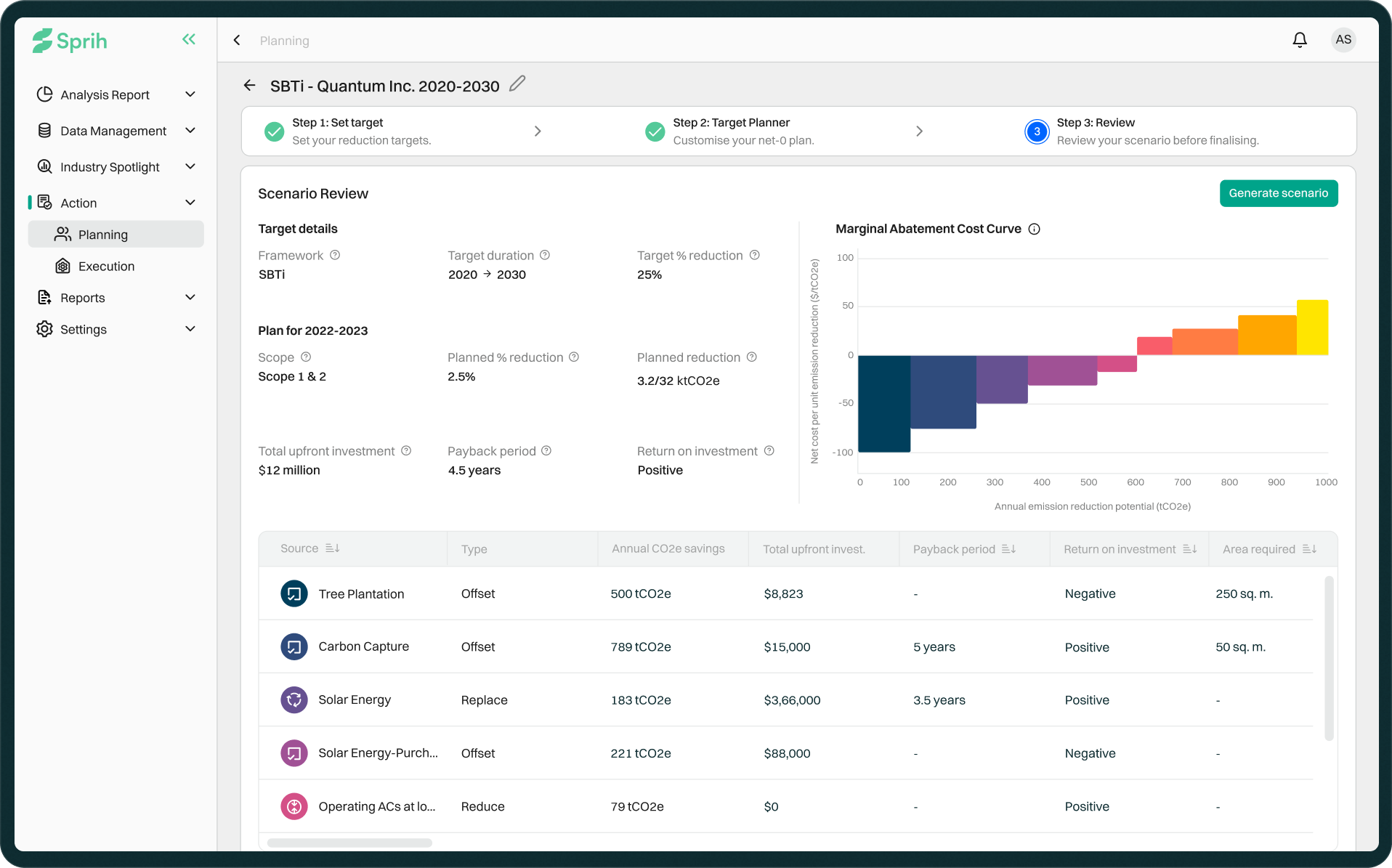Viewport: 1392px width, 868px height.
Task: Expand Industry Spotlight menu
Action: pyautogui.click(x=190, y=166)
